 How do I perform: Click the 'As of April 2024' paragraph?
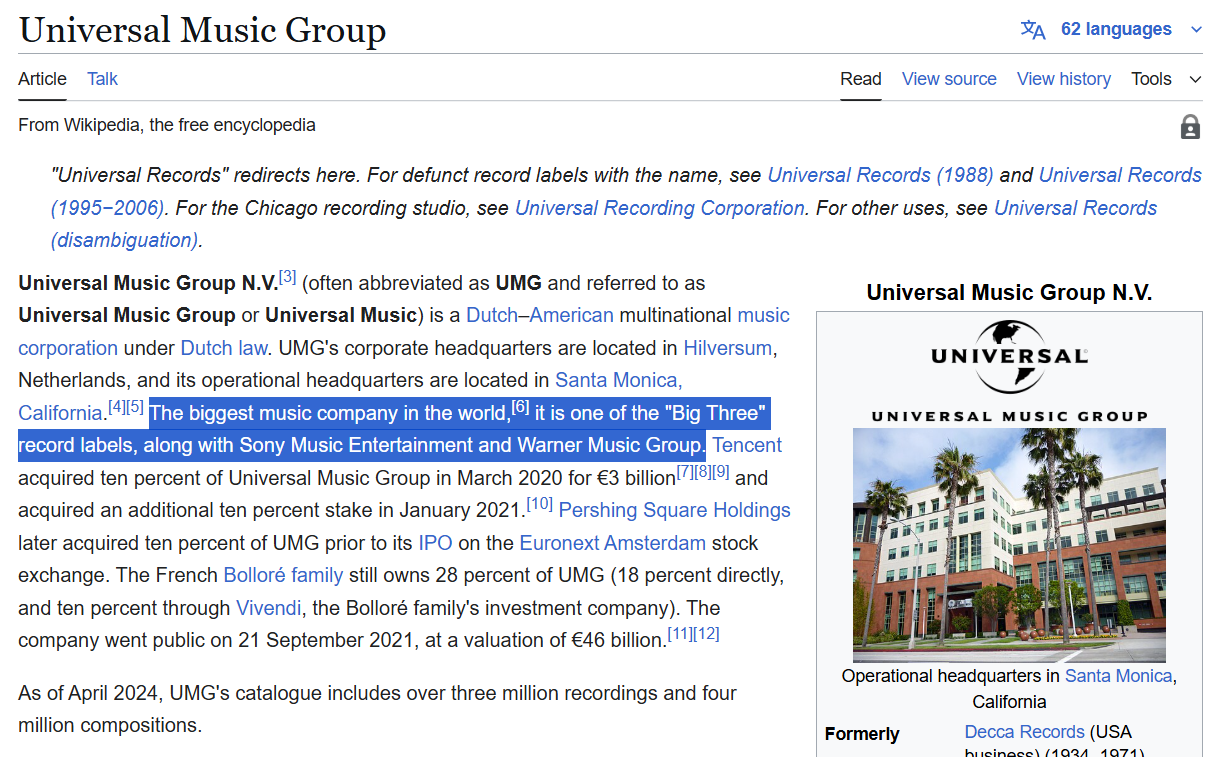[377, 709]
